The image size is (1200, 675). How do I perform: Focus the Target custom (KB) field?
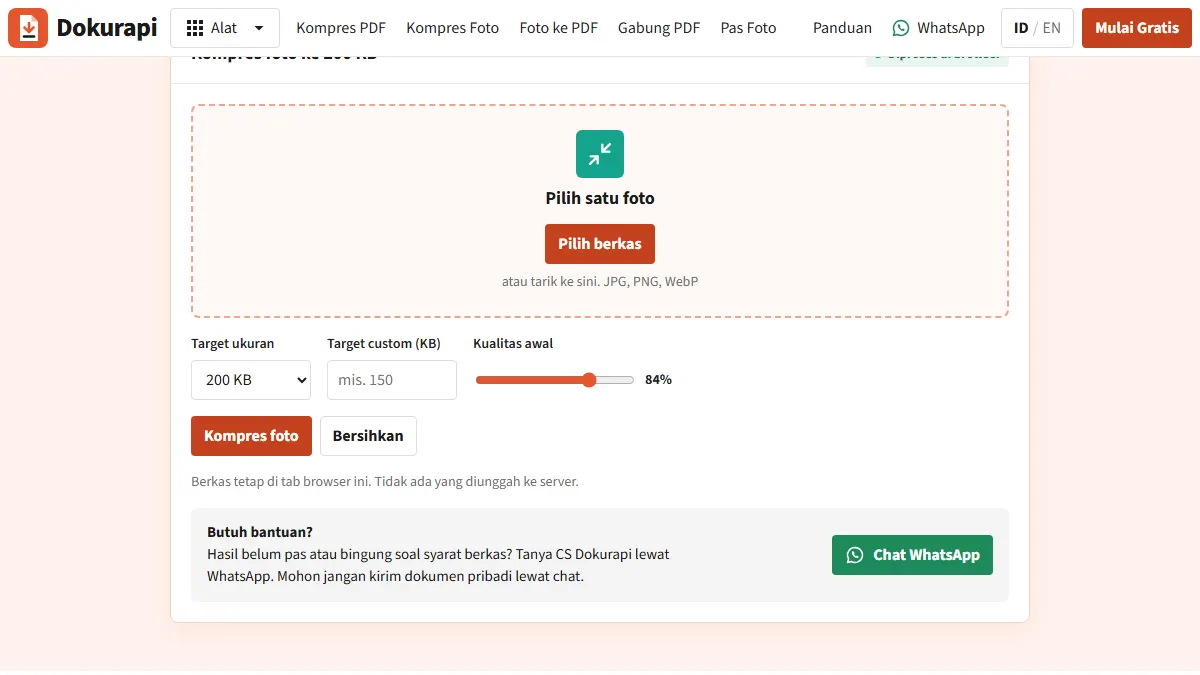click(392, 380)
